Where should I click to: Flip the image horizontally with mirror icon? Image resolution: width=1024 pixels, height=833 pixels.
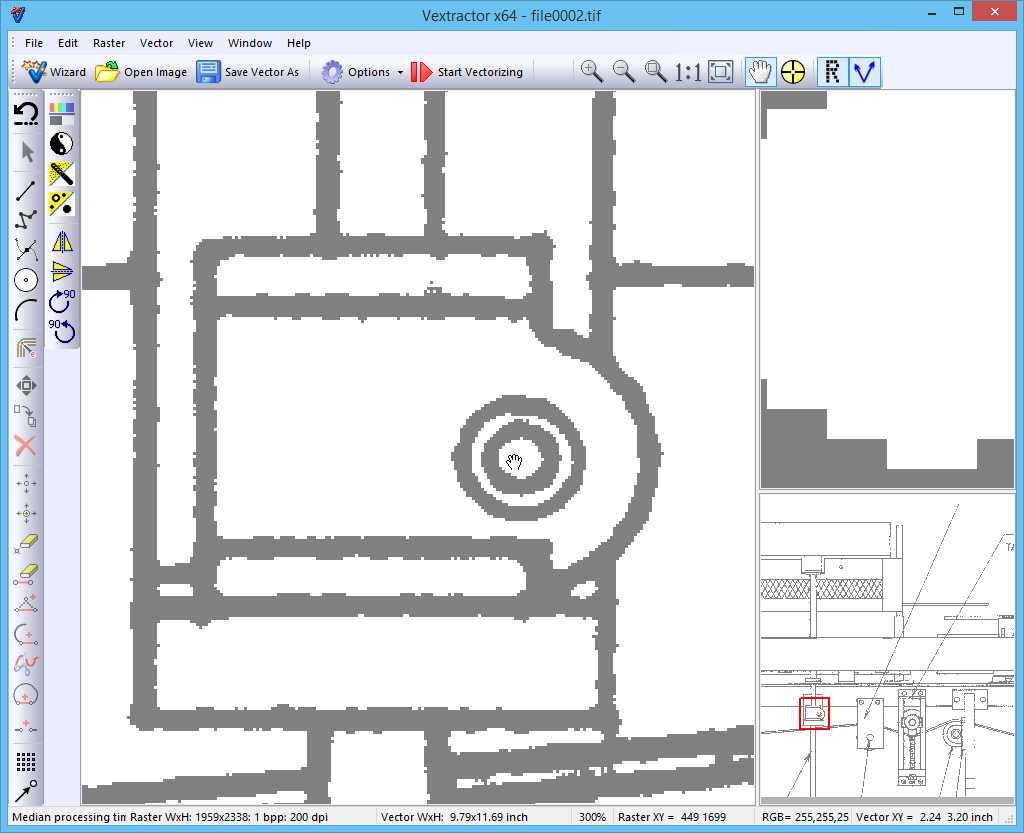click(62, 241)
